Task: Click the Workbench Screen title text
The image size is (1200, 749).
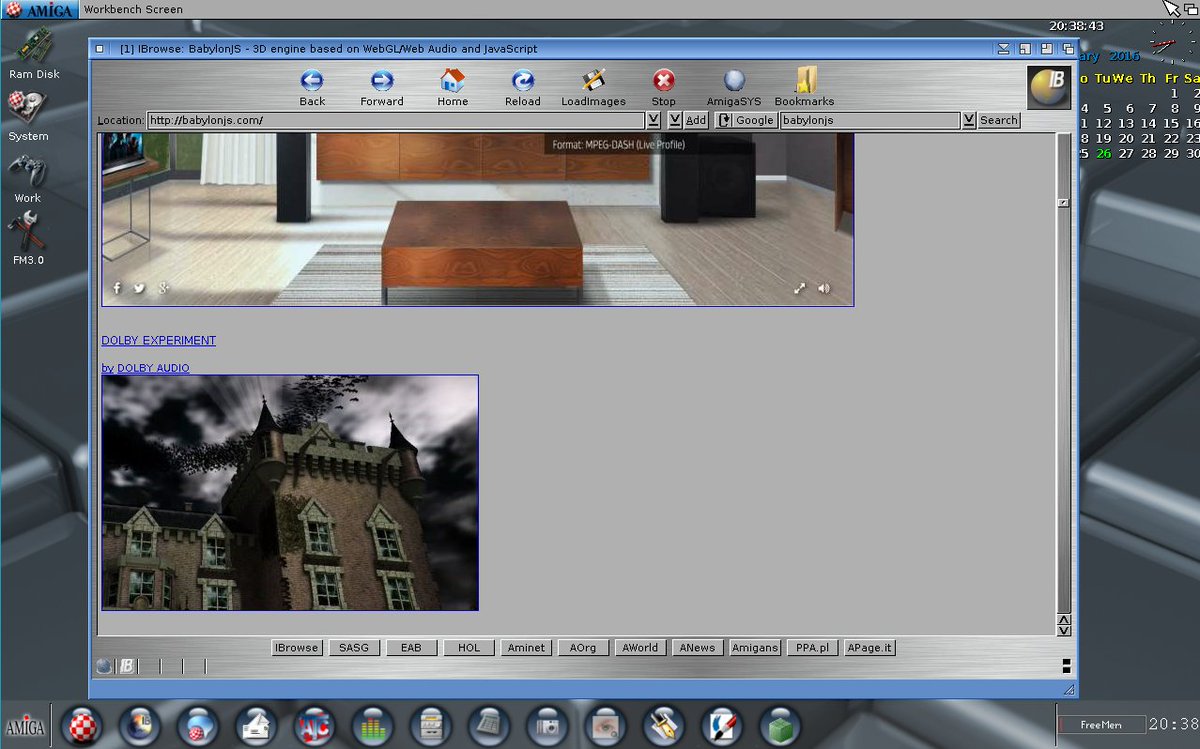Action: 133,9
